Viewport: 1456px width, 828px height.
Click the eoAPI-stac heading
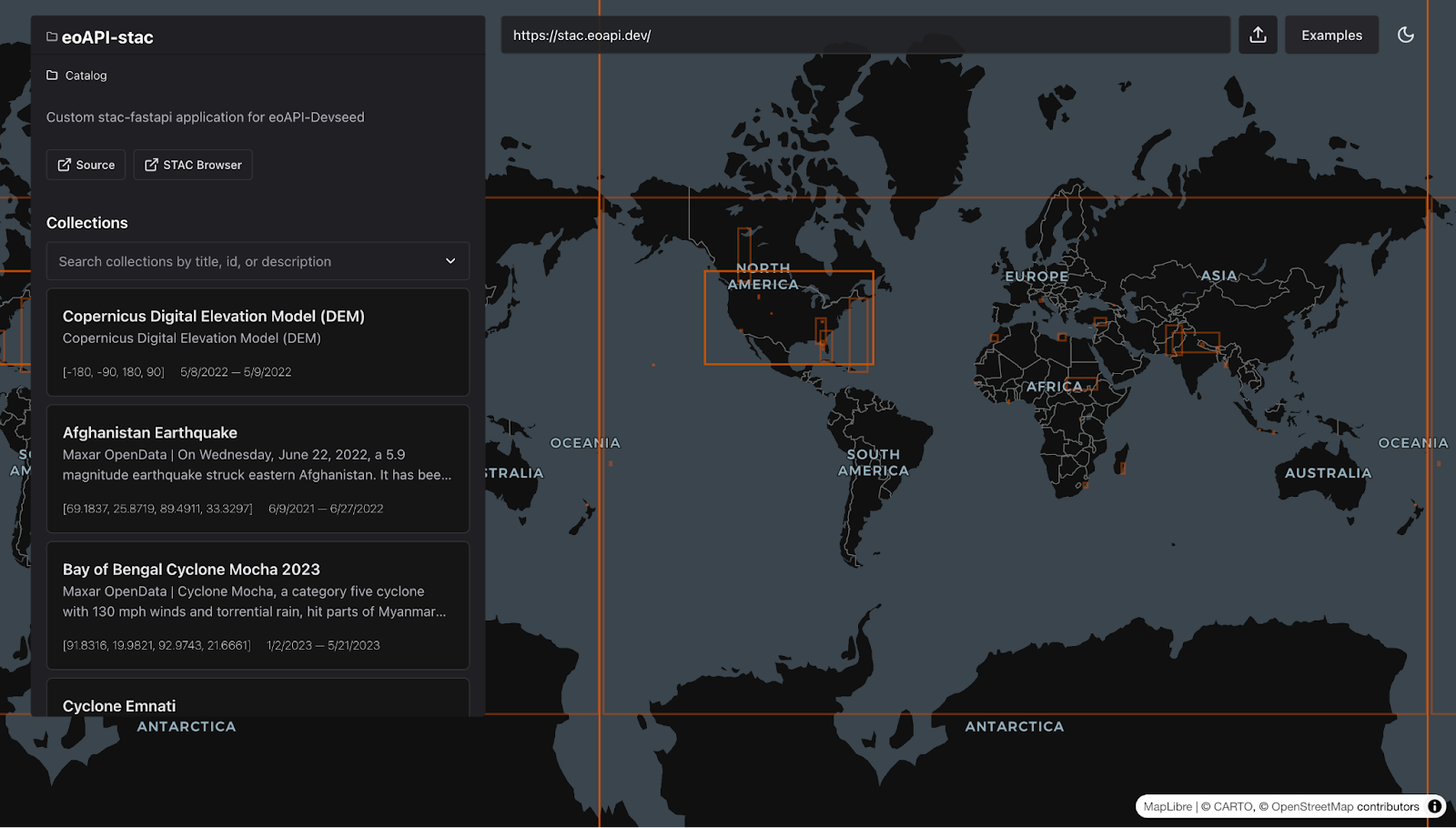[107, 37]
